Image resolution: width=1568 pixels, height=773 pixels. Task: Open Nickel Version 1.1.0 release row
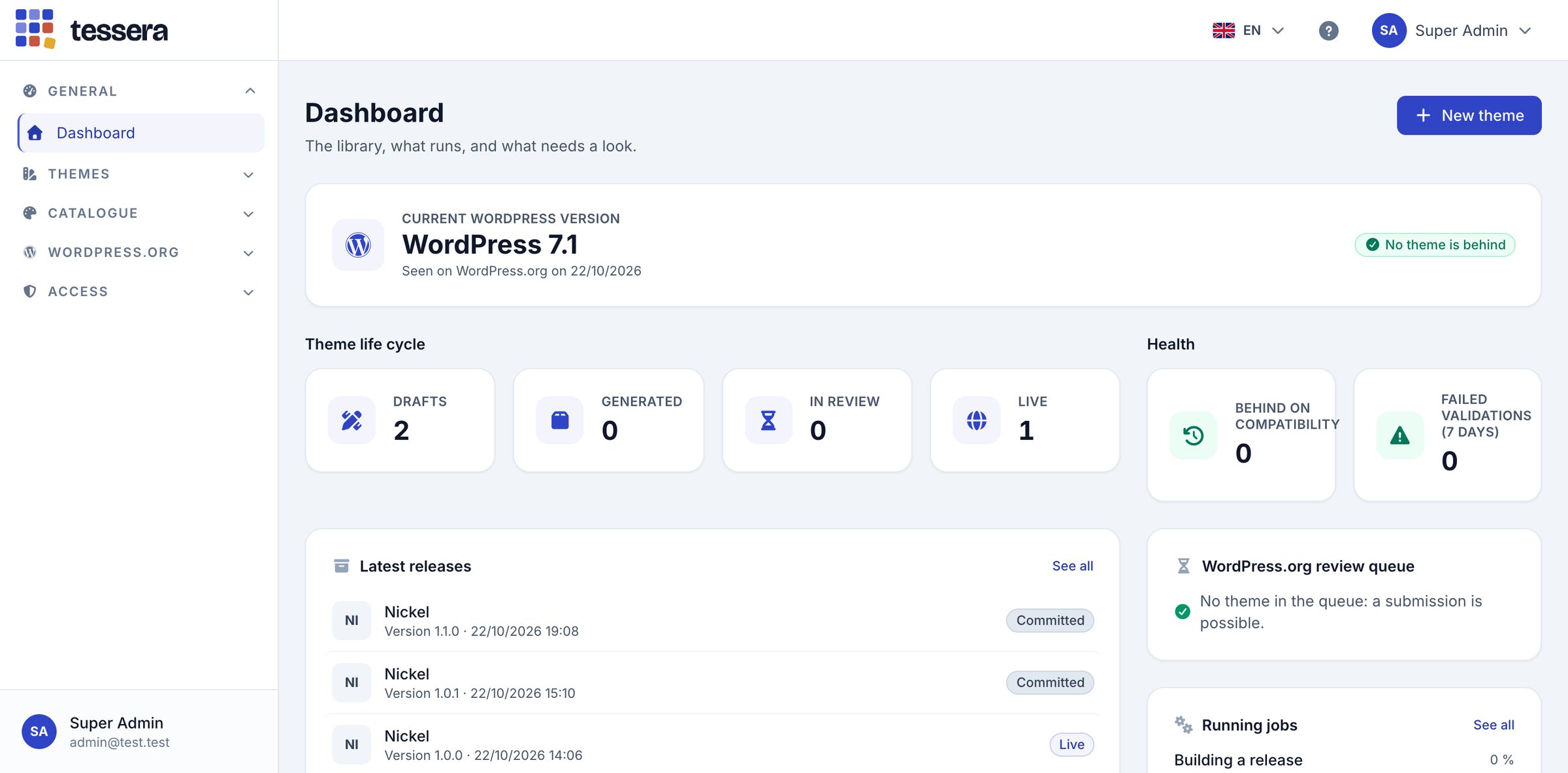click(713, 621)
